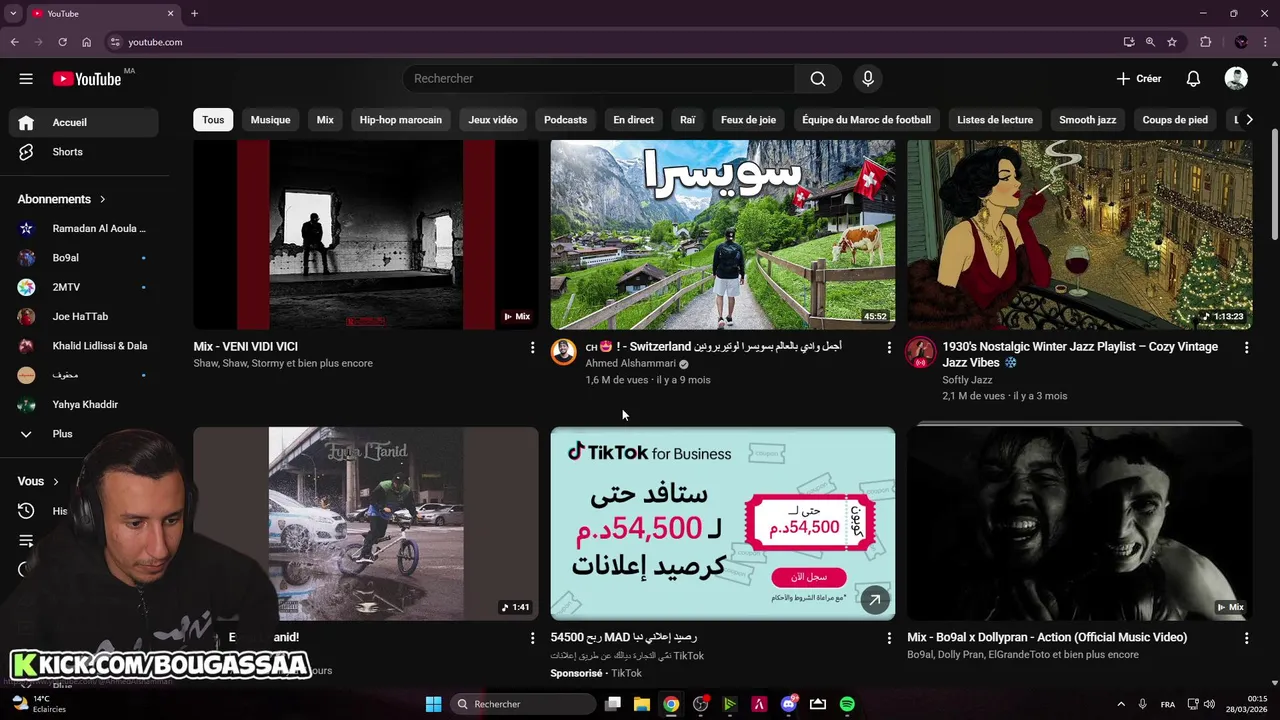Open options menu for the Switzerland video
The width and height of the screenshot is (1280, 720).
pyautogui.click(x=889, y=347)
